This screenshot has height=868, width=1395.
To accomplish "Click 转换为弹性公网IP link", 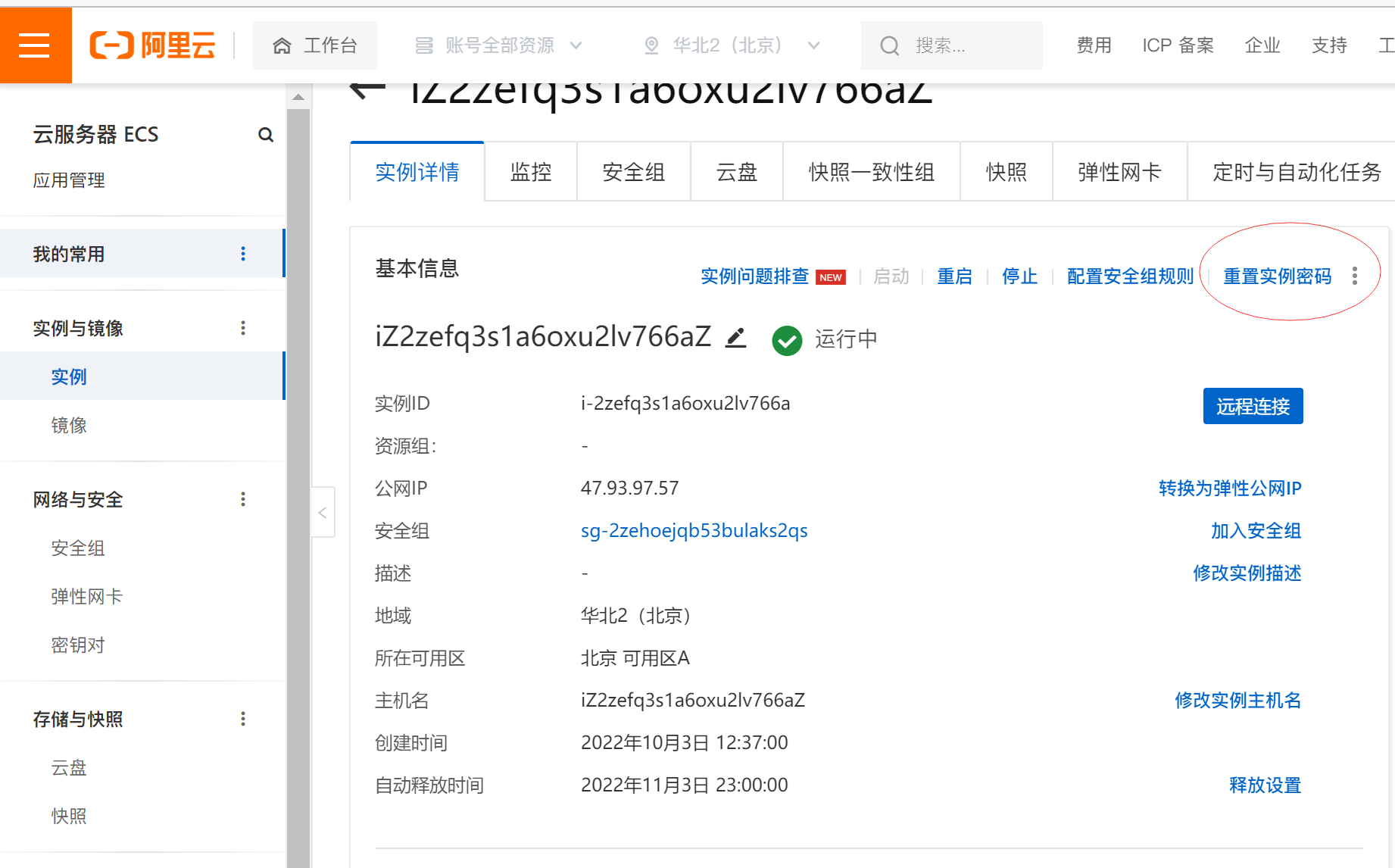I will [1230, 489].
